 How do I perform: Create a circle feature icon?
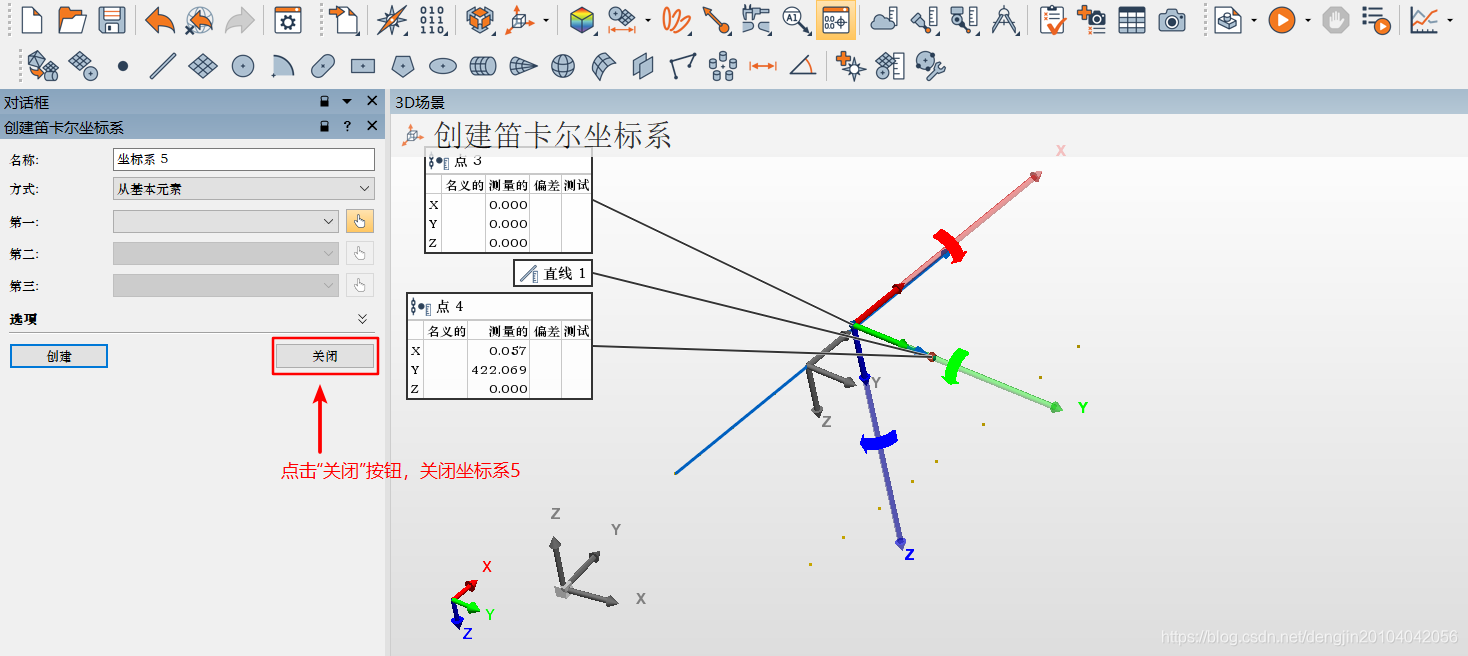243,66
